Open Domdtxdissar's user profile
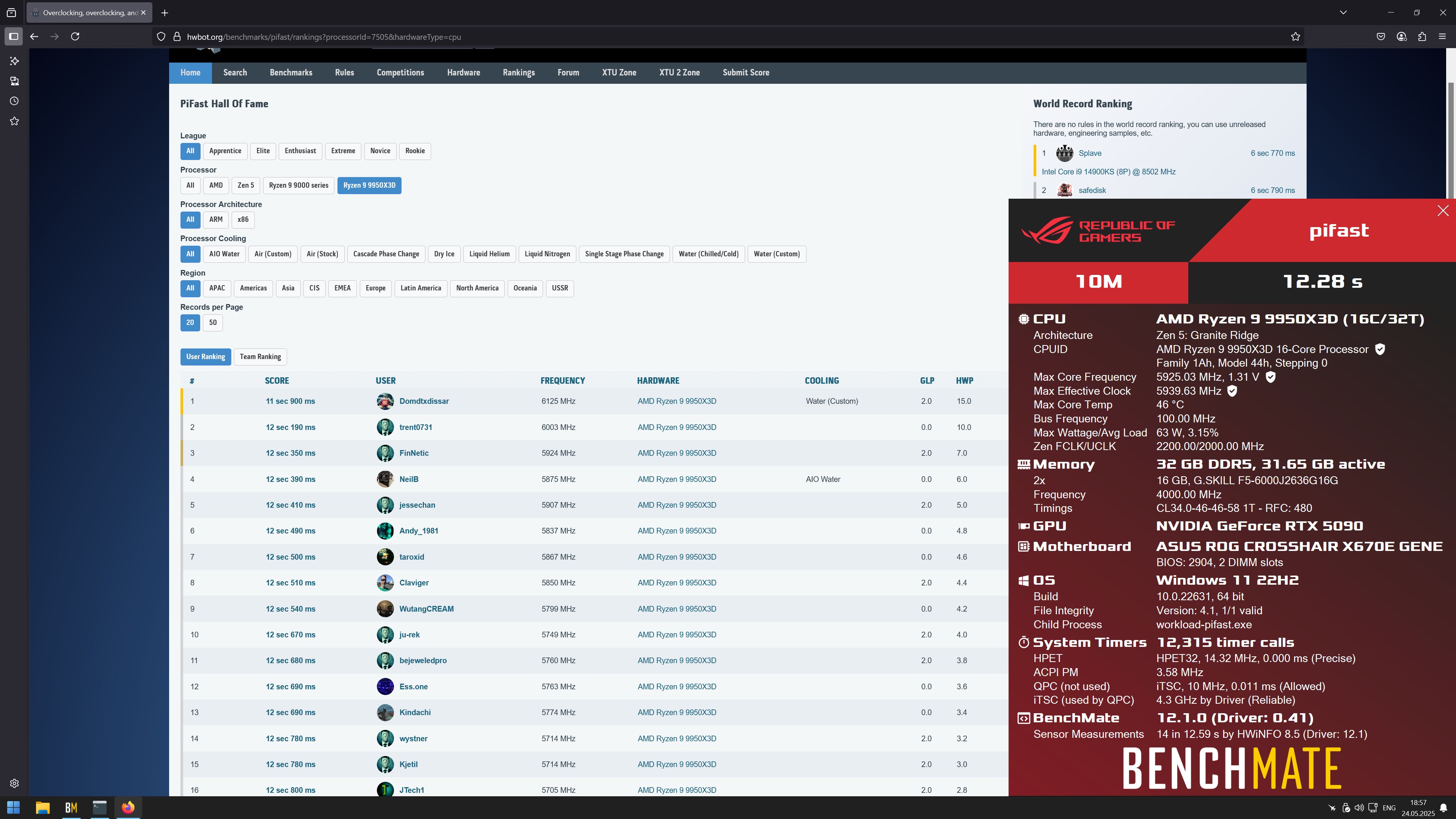 click(x=424, y=401)
